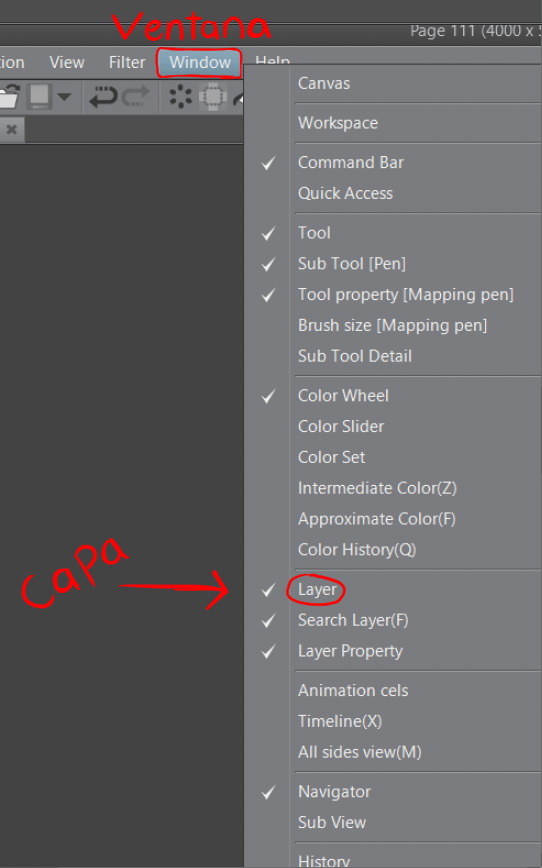Close the canvas tab with x
This screenshot has height=868, width=542.
tap(12, 130)
